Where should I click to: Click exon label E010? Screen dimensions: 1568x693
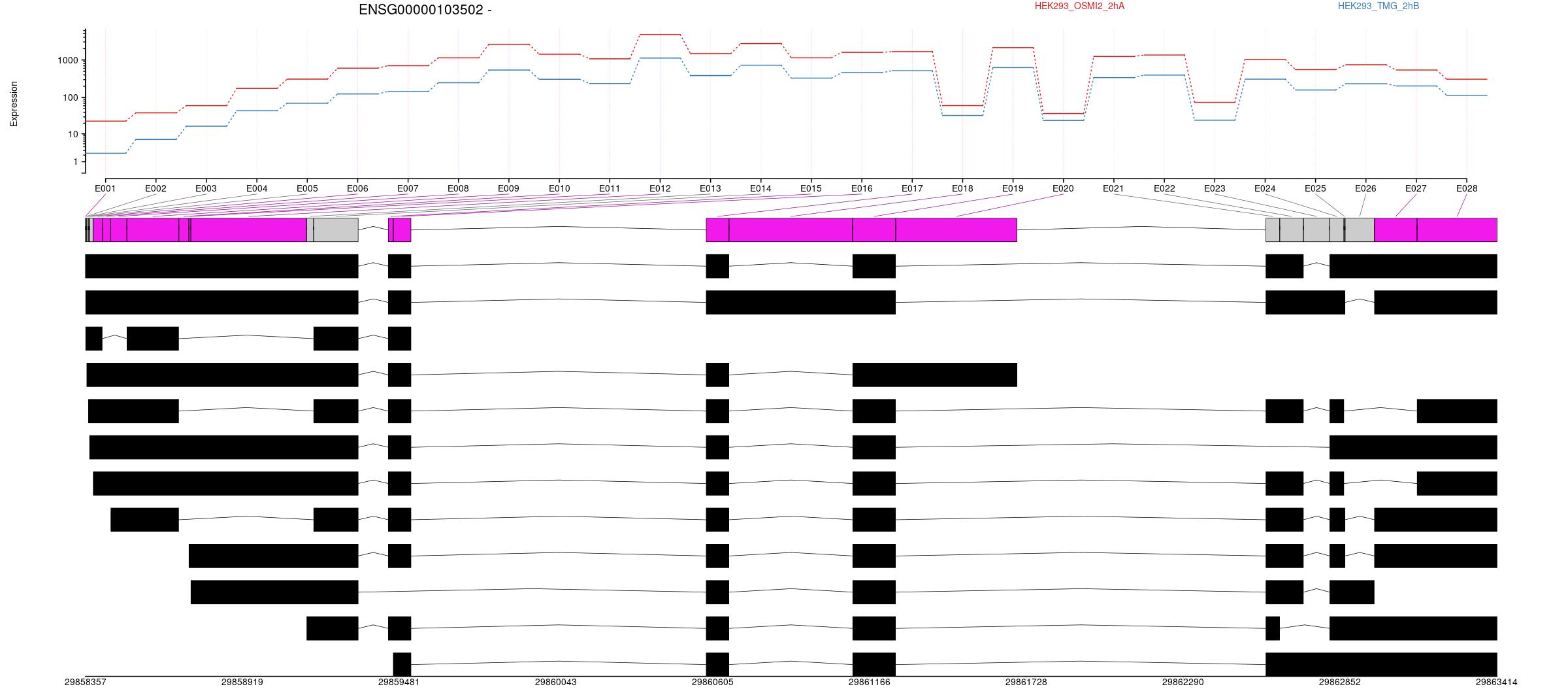coord(559,189)
